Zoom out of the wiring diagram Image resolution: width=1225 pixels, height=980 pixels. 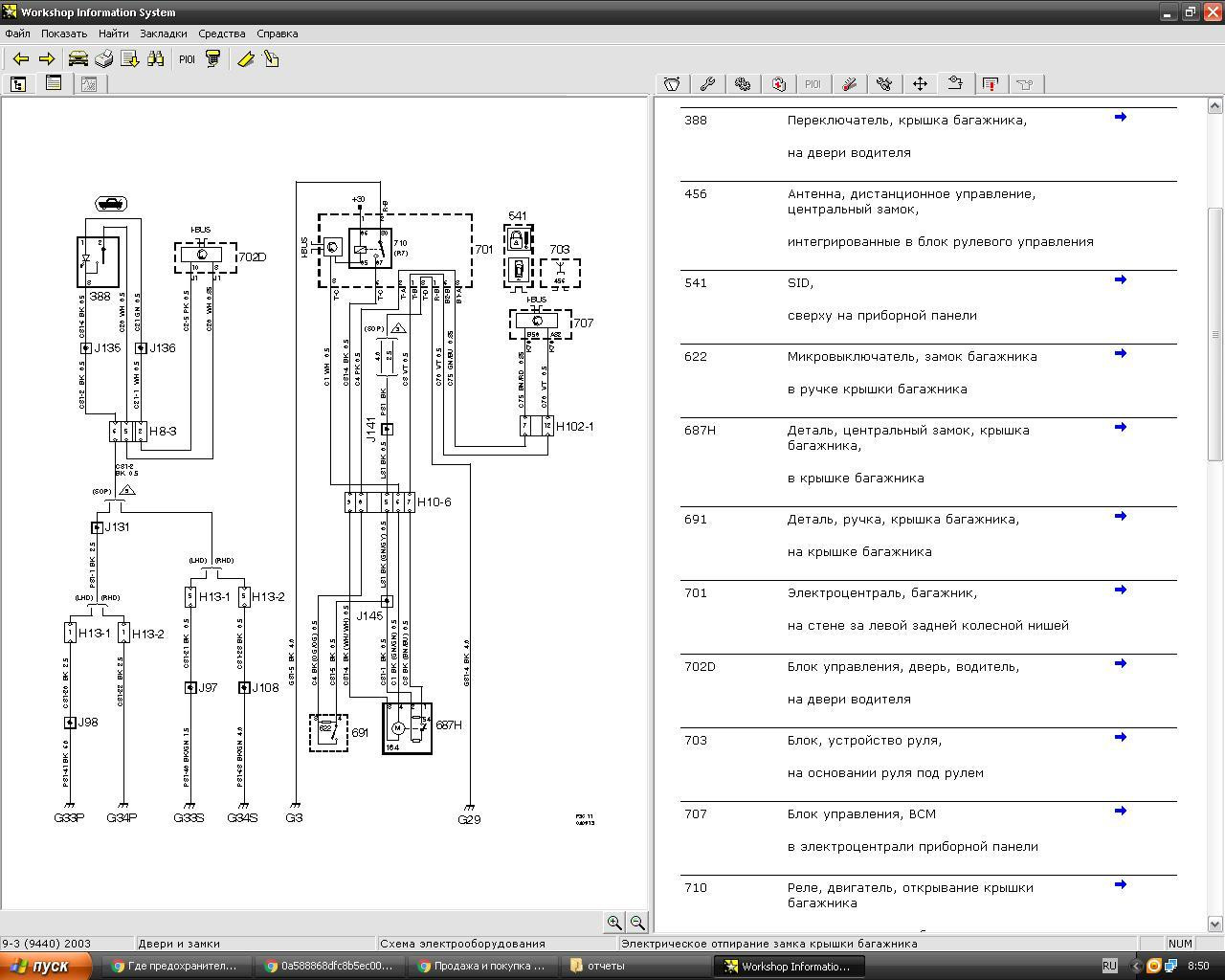tap(637, 923)
